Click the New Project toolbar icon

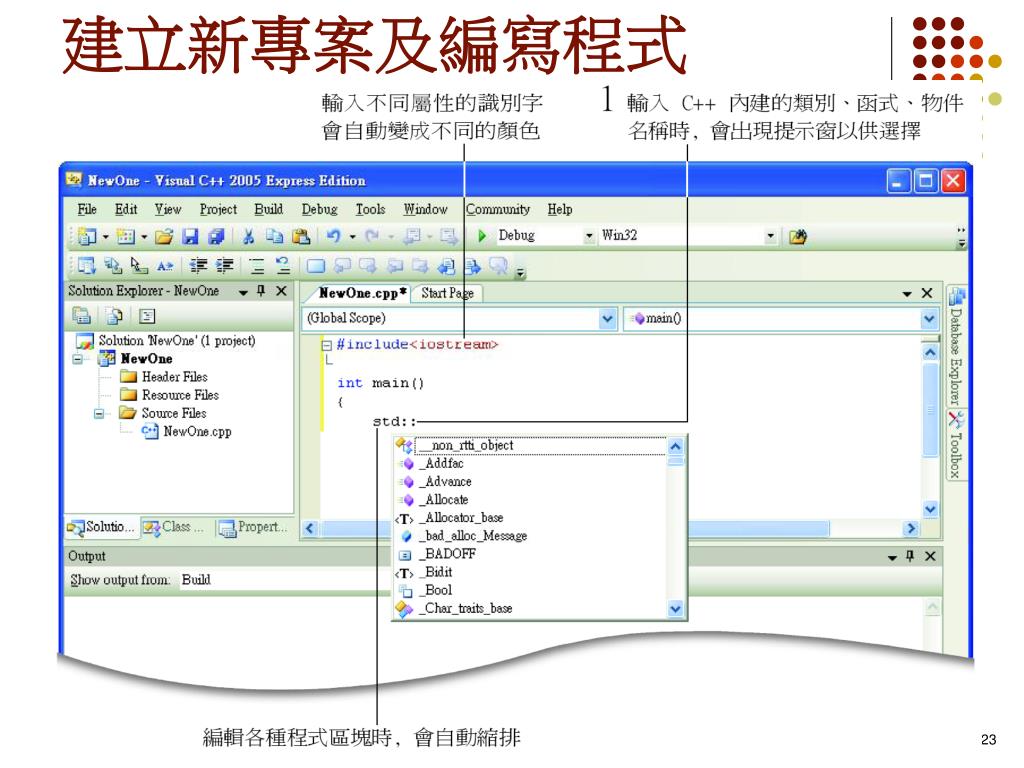click(x=87, y=236)
